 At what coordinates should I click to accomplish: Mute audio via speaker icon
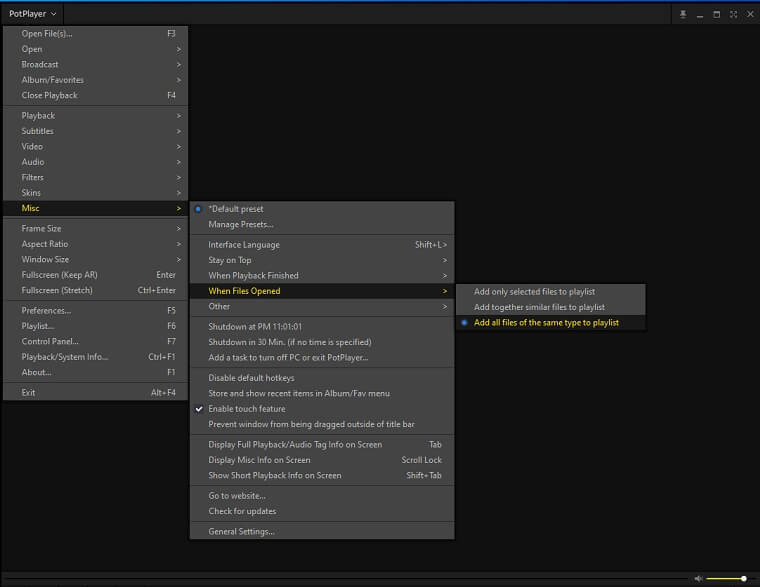pos(698,578)
